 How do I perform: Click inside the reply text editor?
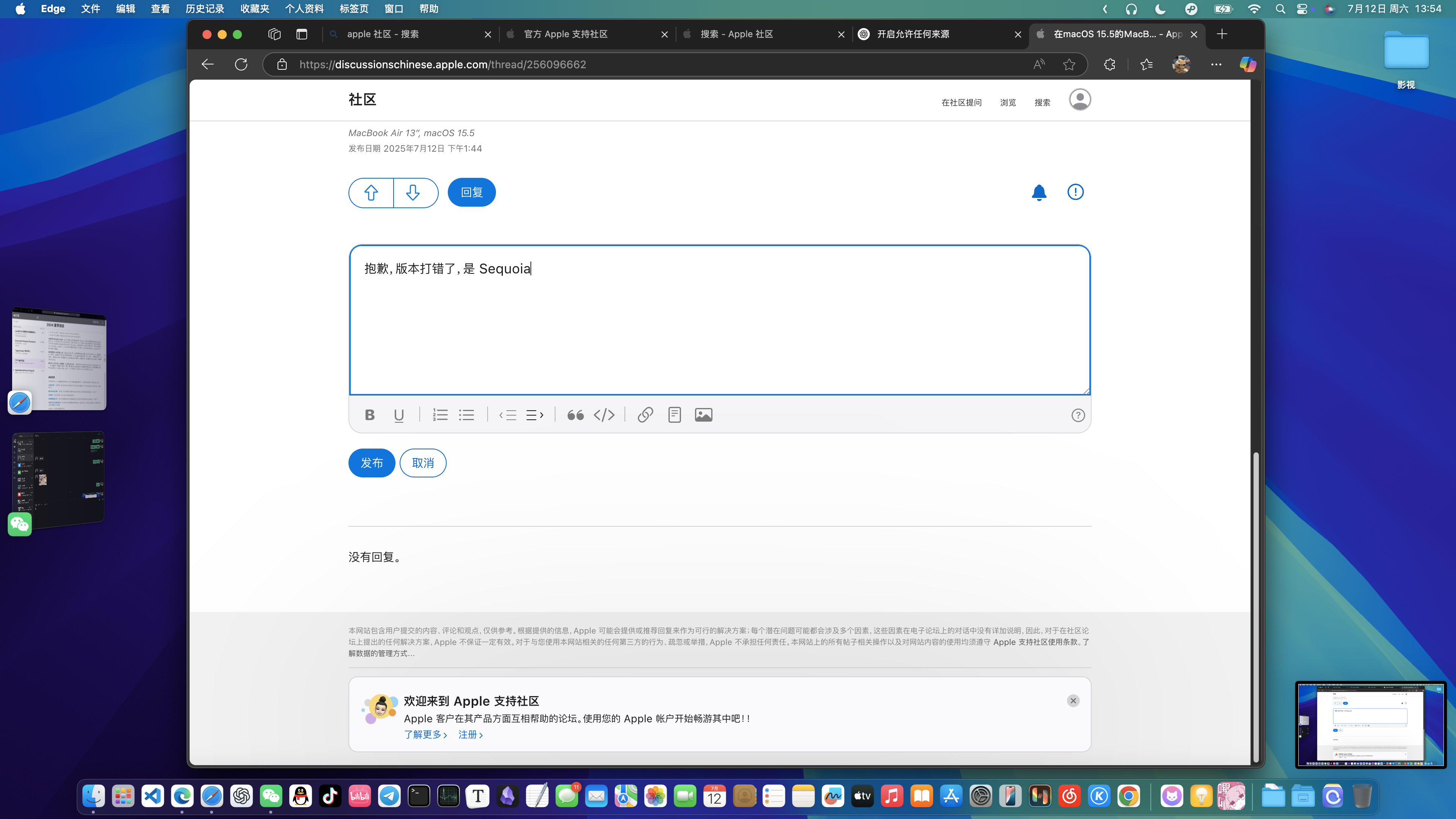point(719,328)
